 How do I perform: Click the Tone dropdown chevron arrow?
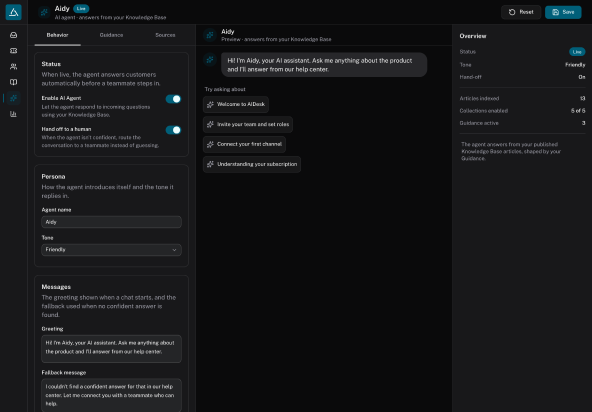[x=174, y=250]
